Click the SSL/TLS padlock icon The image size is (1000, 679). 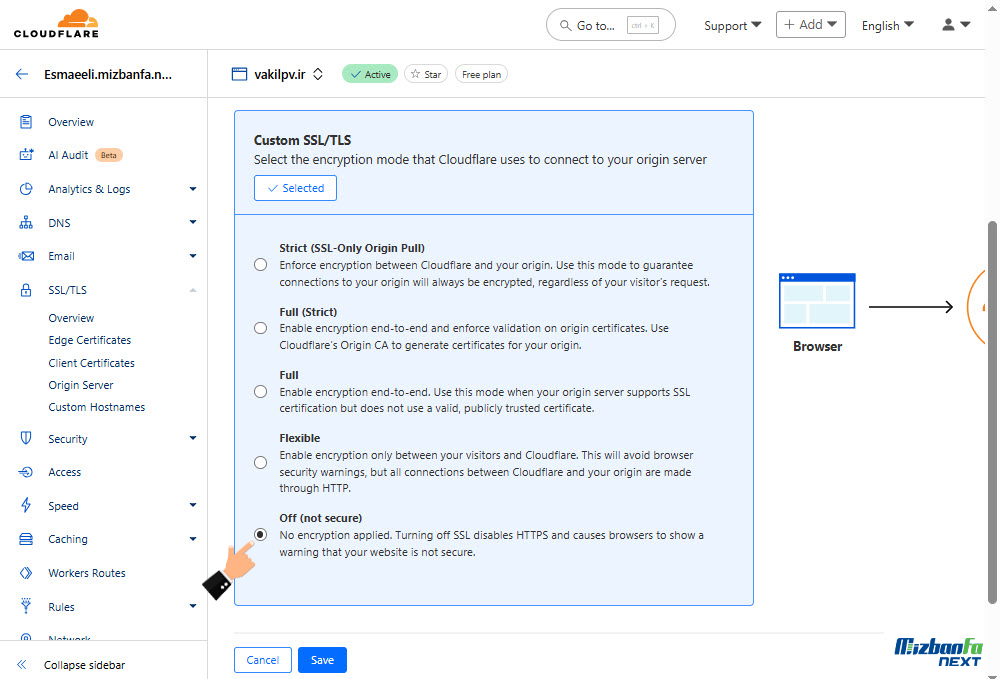click(26, 290)
